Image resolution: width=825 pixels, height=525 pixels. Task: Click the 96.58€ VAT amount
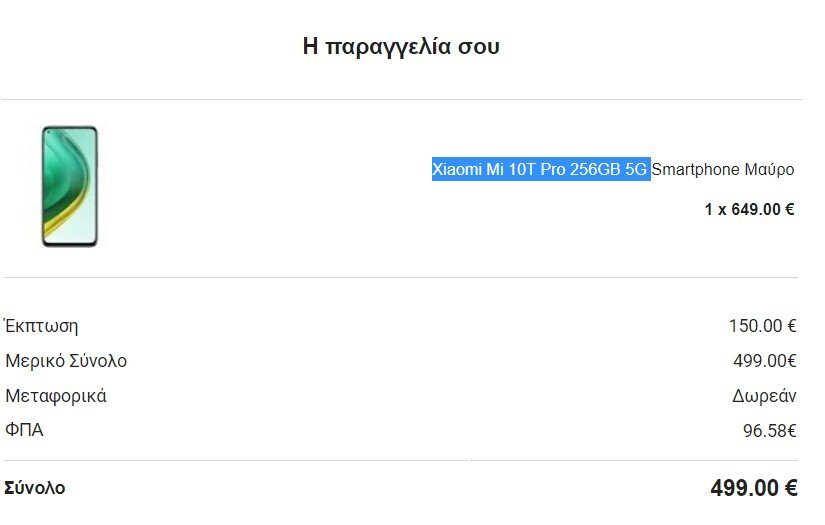769,431
